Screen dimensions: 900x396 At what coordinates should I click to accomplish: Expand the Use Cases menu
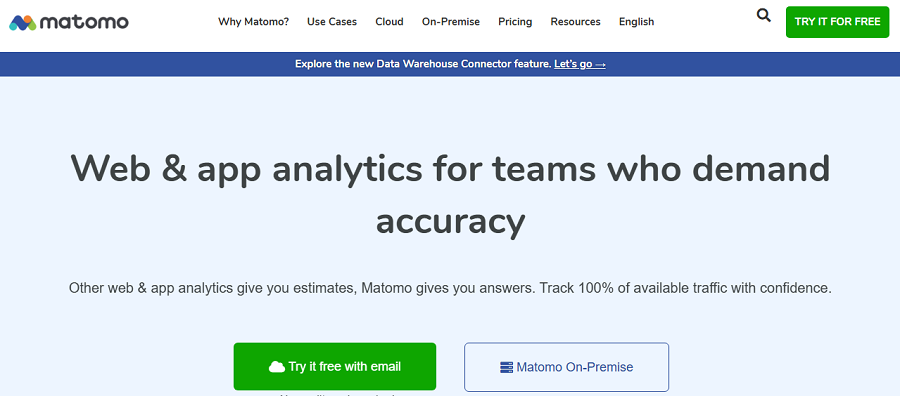pyautogui.click(x=332, y=22)
